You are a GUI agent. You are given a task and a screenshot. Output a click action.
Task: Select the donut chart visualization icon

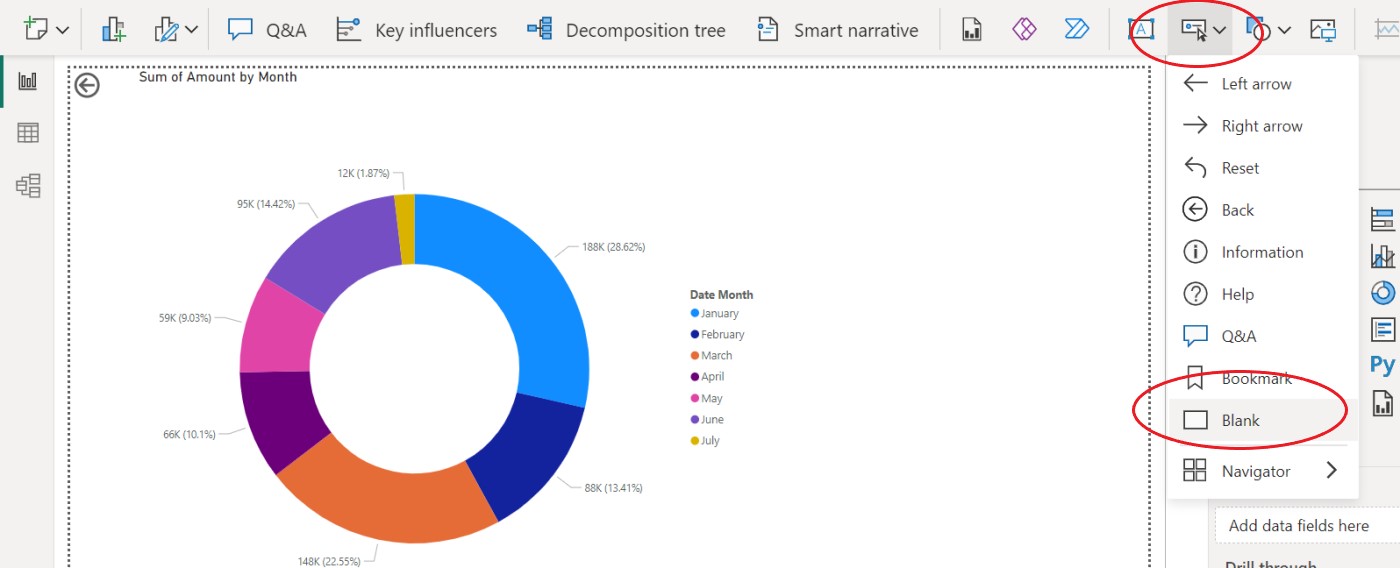(1383, 292)
